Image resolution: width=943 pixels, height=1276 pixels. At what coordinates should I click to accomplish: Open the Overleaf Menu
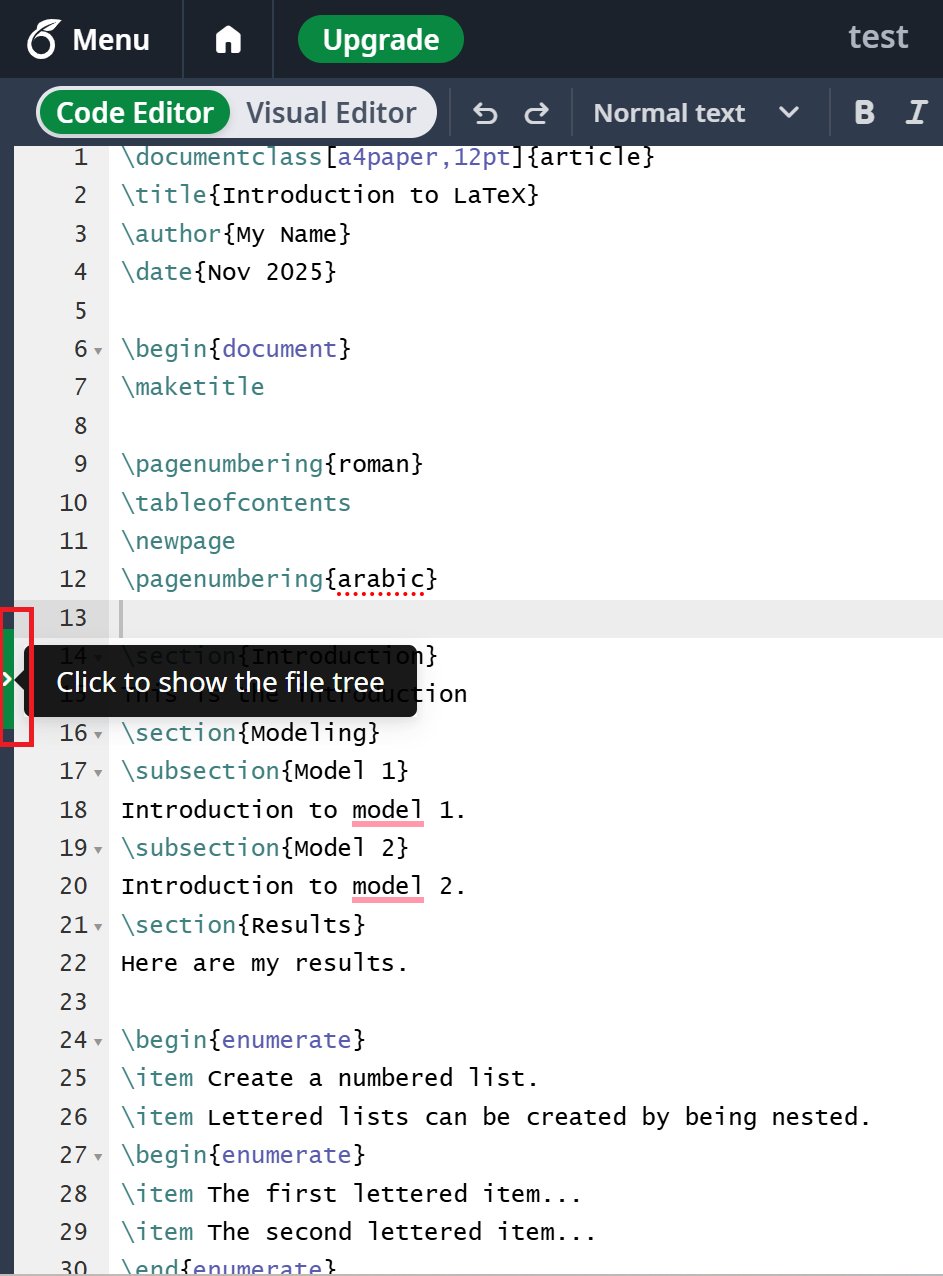89,40
